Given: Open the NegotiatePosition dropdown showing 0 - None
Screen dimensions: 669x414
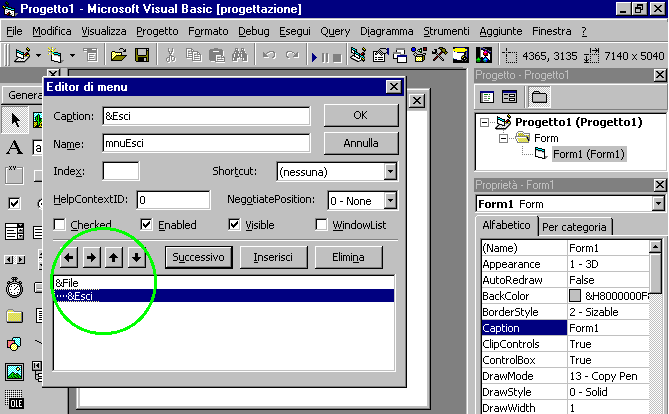Looking at the screenshot, I should [x=390, y=200].
